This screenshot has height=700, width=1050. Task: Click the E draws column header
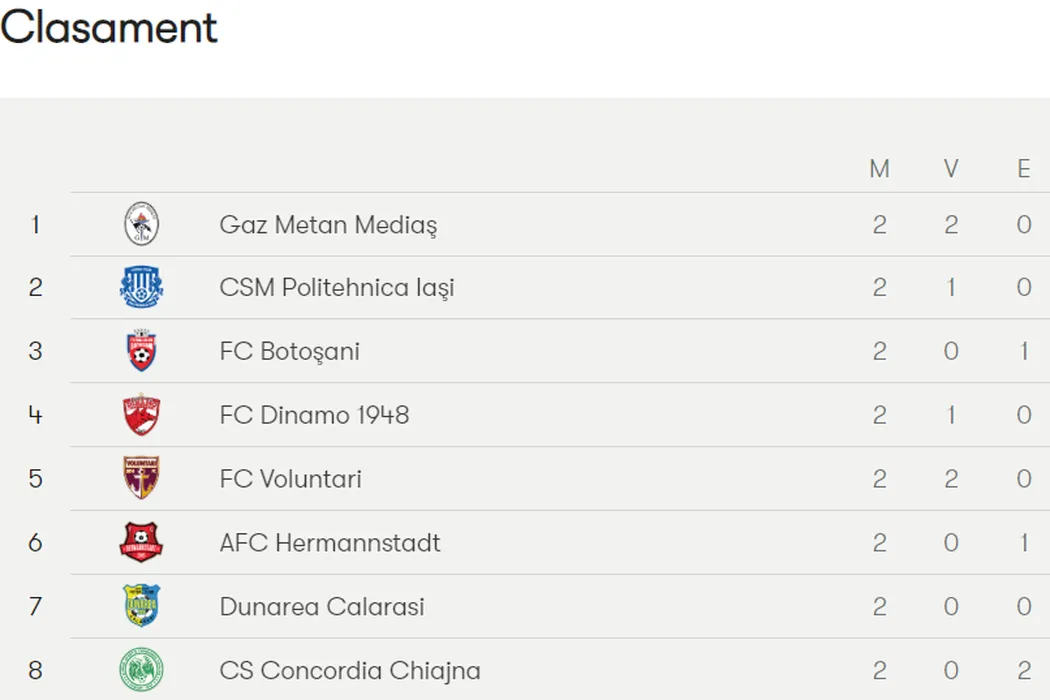1023,169
